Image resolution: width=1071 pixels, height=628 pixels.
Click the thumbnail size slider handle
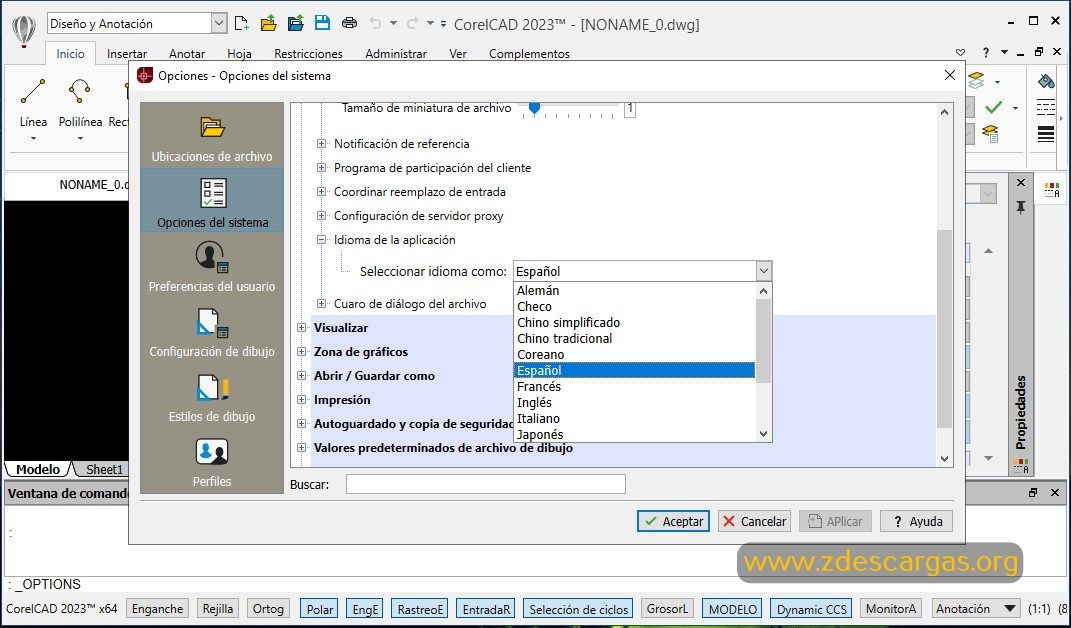(534, 108)
